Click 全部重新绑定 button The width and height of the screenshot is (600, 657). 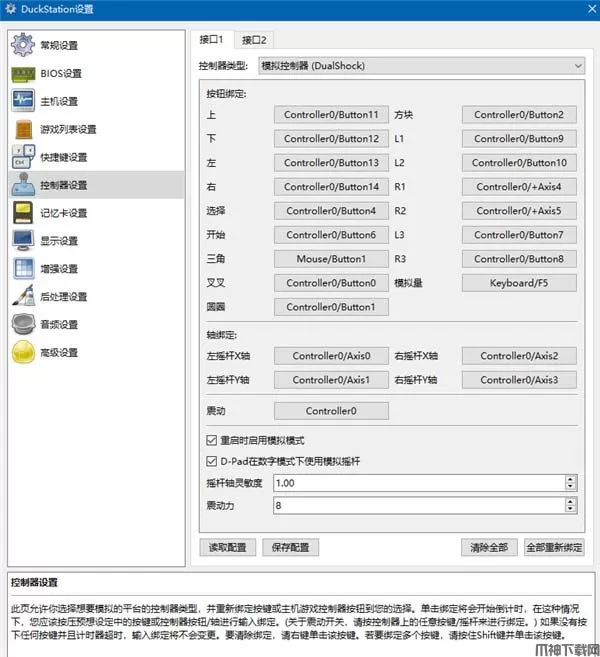click(554, 547)
